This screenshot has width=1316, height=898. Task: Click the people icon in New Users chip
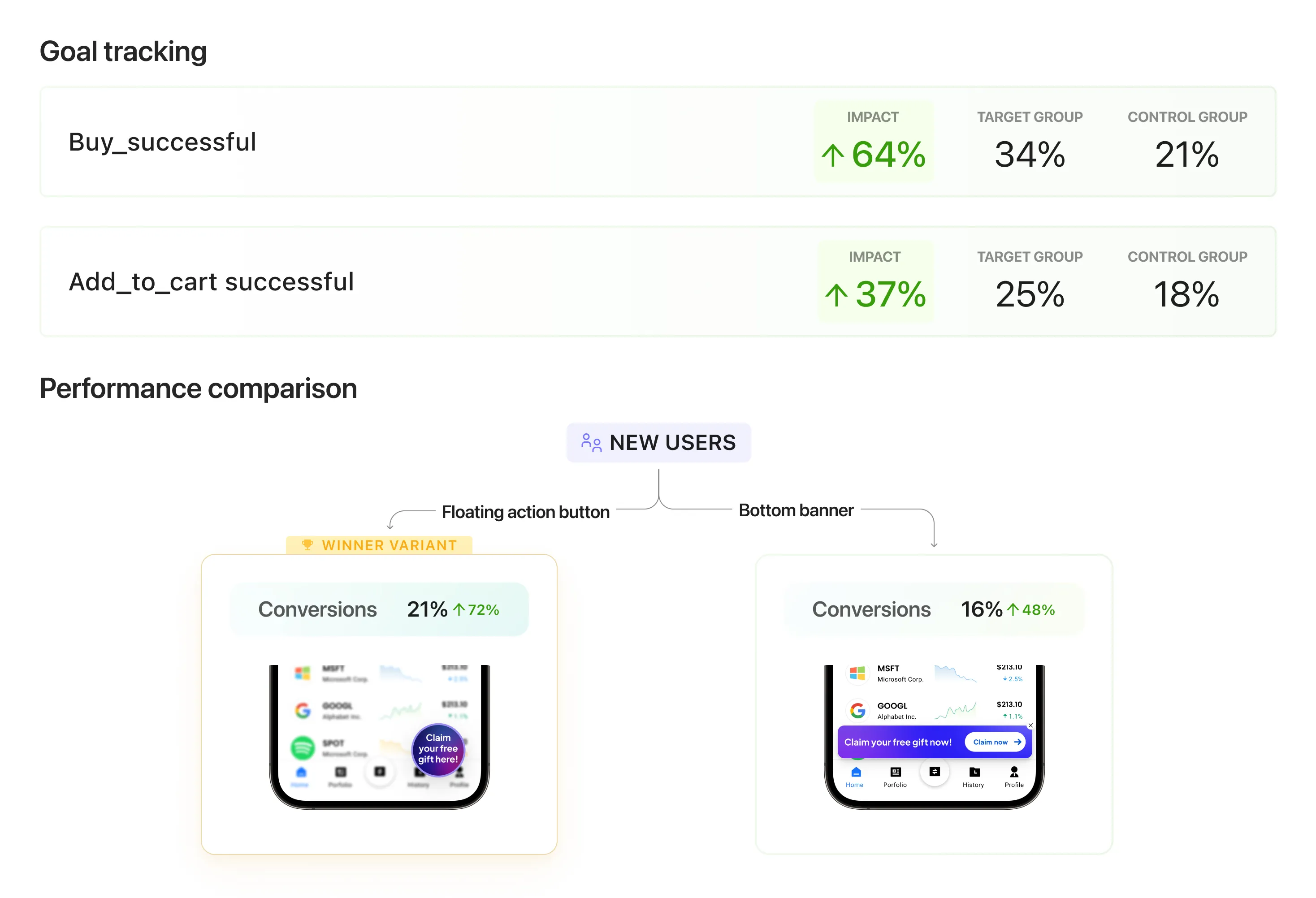(592, 442)
